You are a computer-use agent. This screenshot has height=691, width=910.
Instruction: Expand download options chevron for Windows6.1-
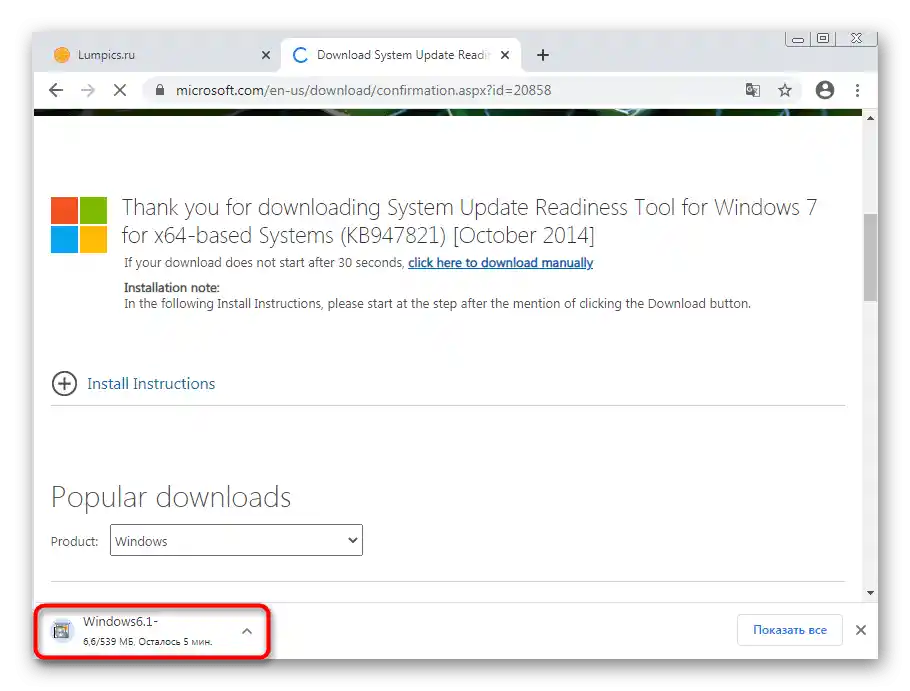point(247,631)
